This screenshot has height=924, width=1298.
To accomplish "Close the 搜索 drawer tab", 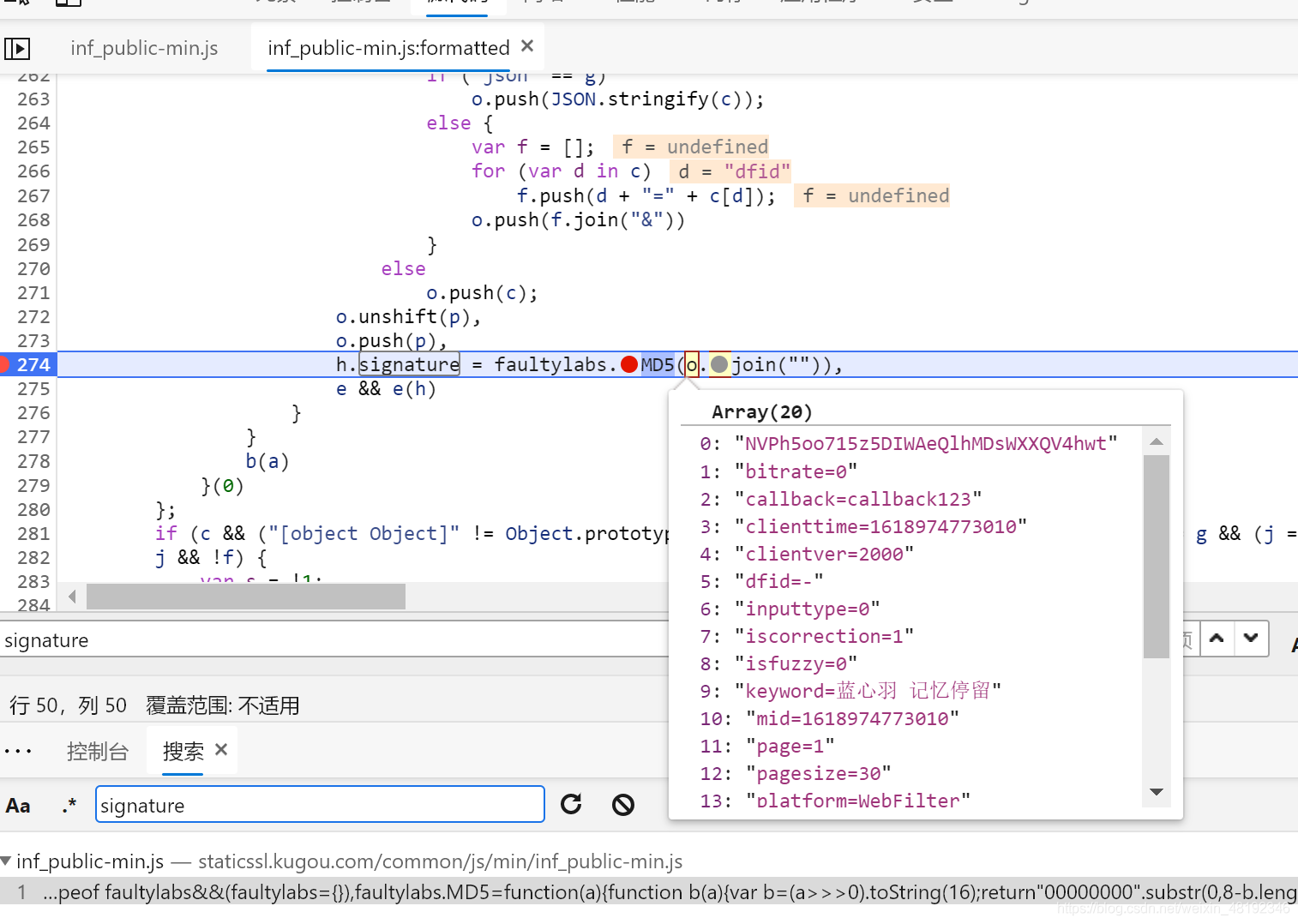I will pos(221,750).
